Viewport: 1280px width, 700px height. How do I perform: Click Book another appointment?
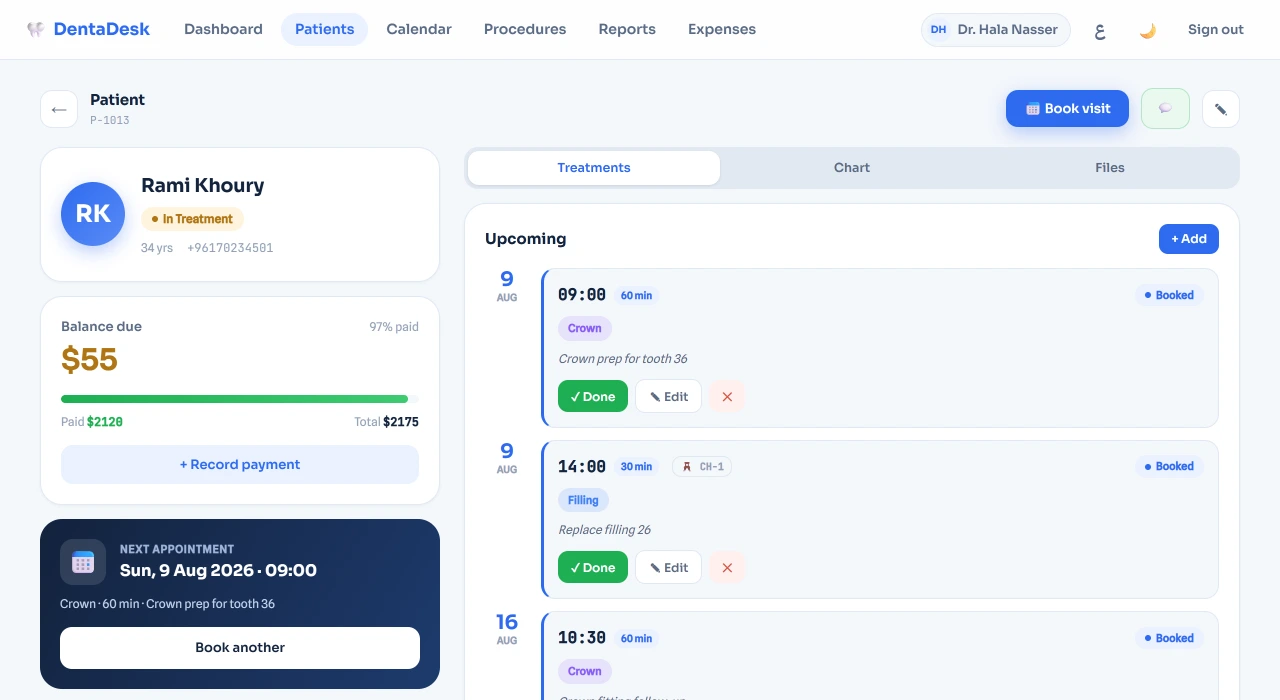point(240,648)
